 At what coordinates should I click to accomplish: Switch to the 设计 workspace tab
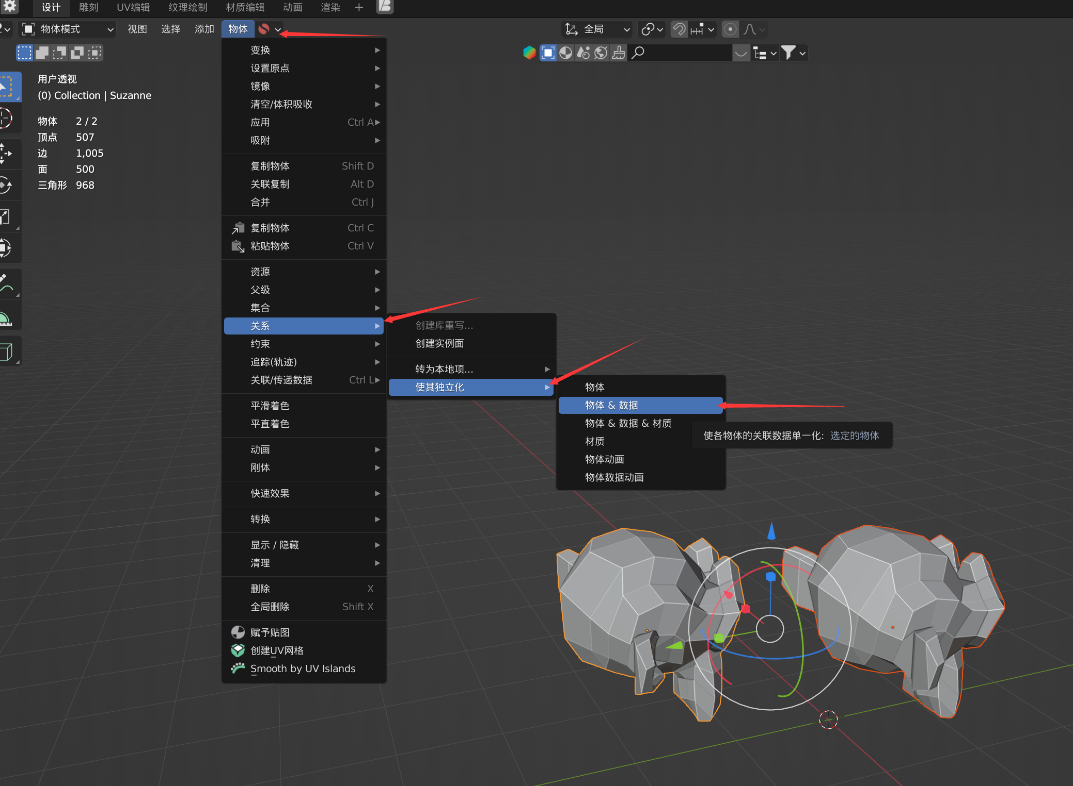click(51, 8)
